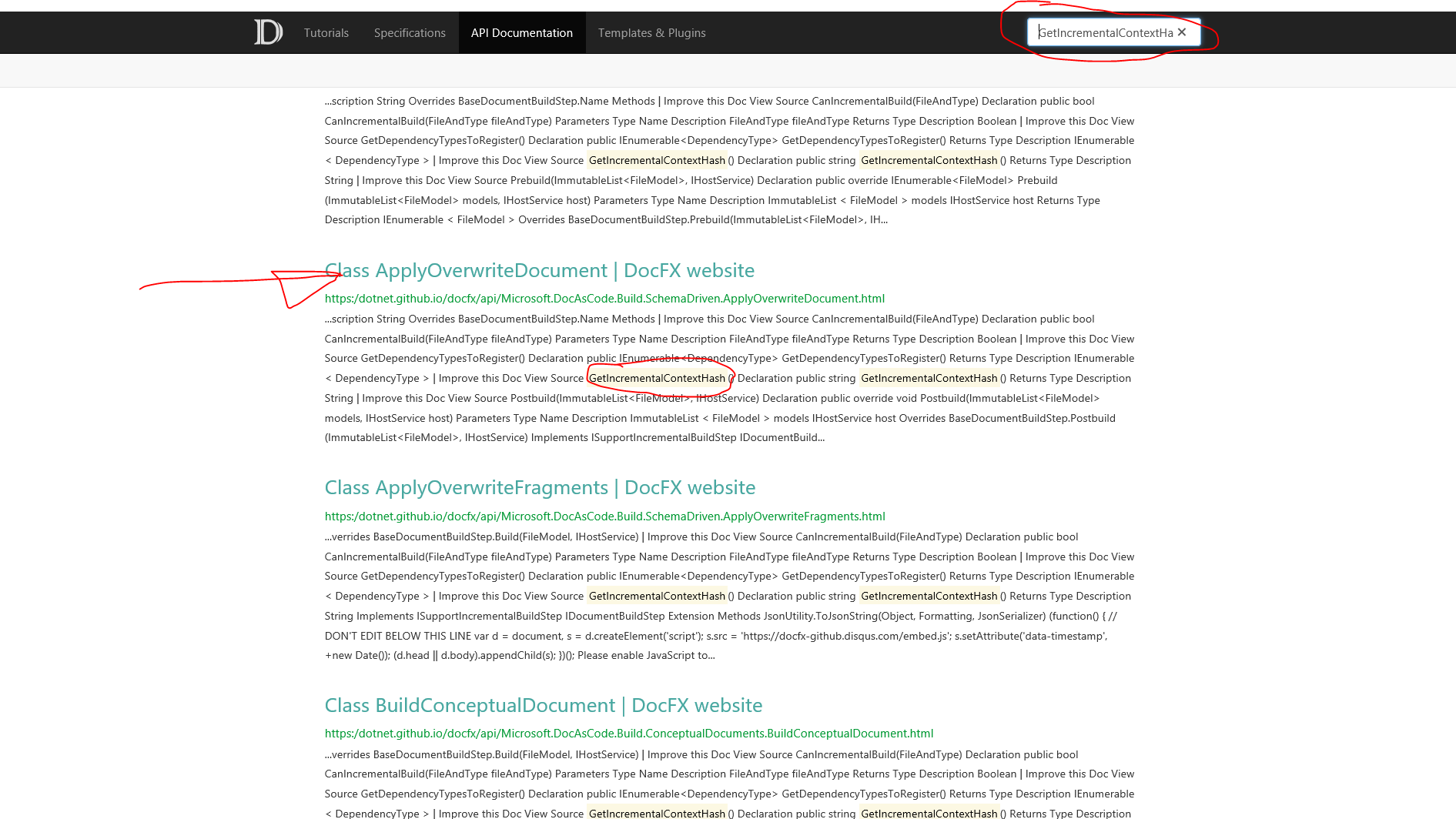Follow the BuildConceptualDocument.html URL link
The width and height of the screenshot is (1456, 819).
click(629, 734)
